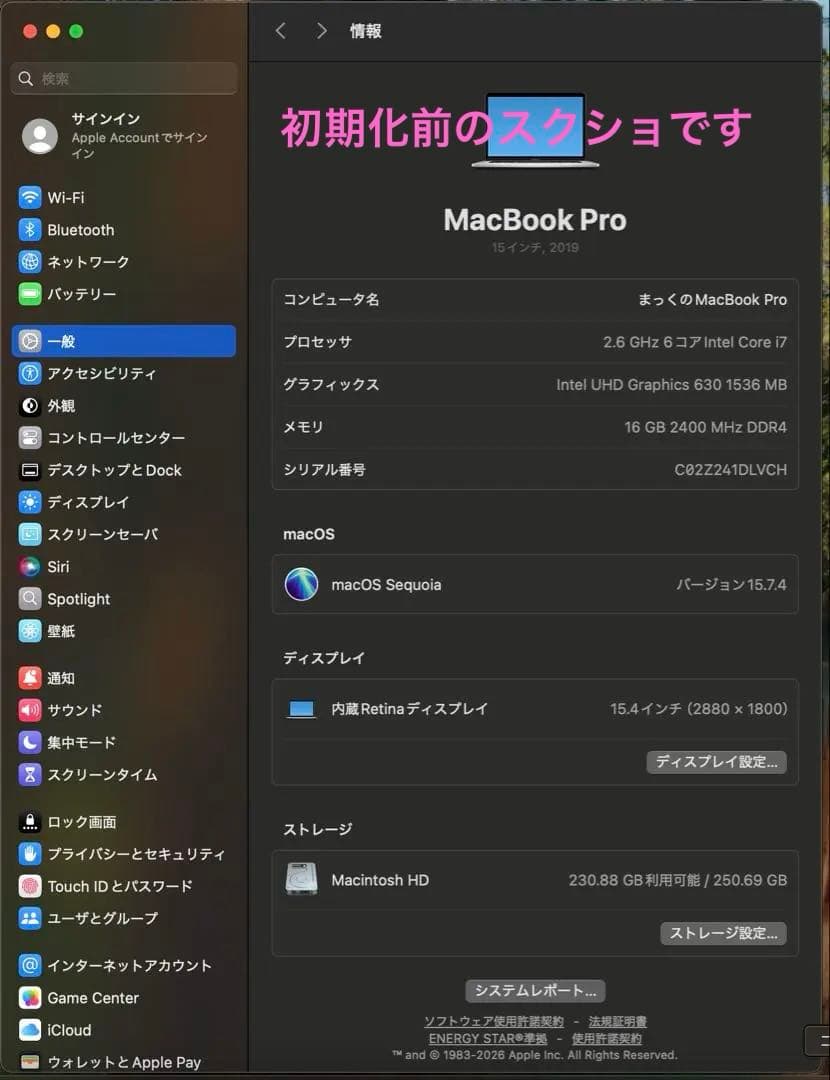Select ロック画面 lock icon
This screenshot has height=1080, width=830.
30,822
